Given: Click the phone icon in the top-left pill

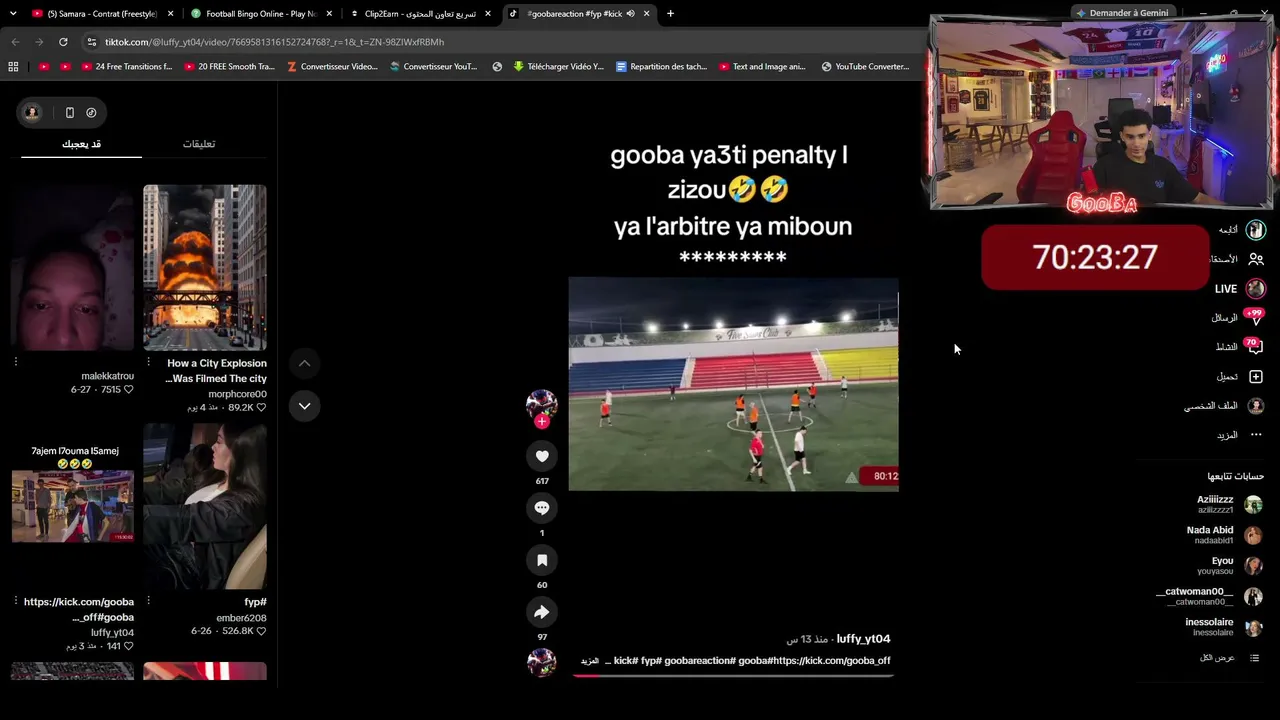Looking at the screenshot, I should pyautogui.click(x=69, y=113).
